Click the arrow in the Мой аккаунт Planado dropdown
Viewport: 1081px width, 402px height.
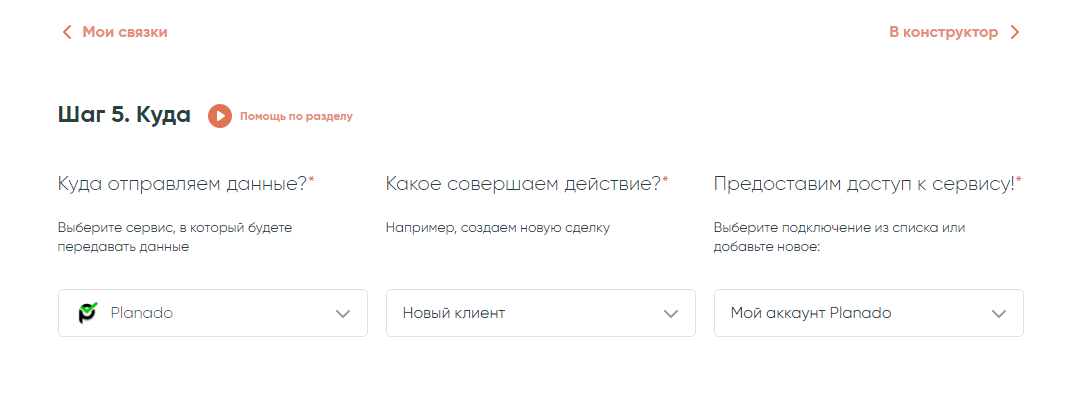point(998,313)
